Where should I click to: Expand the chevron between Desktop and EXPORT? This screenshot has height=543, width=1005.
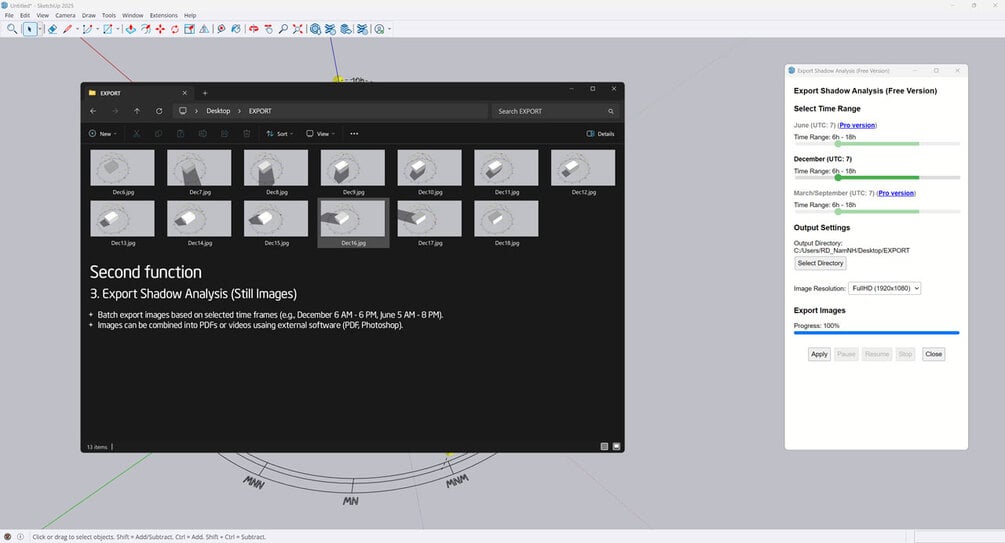click(240, 111)
